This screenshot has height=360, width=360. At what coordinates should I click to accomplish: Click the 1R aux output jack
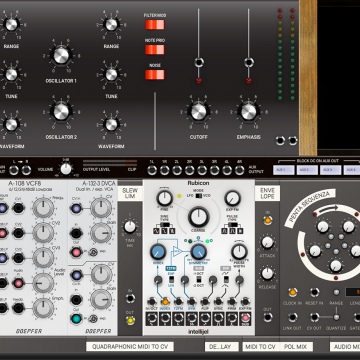[164, 170]
